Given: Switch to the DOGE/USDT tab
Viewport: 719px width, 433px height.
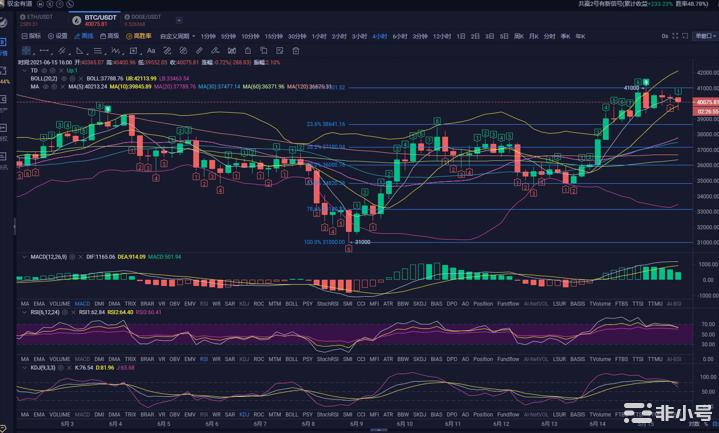Looking at the screenshot, I should [143, 20].
